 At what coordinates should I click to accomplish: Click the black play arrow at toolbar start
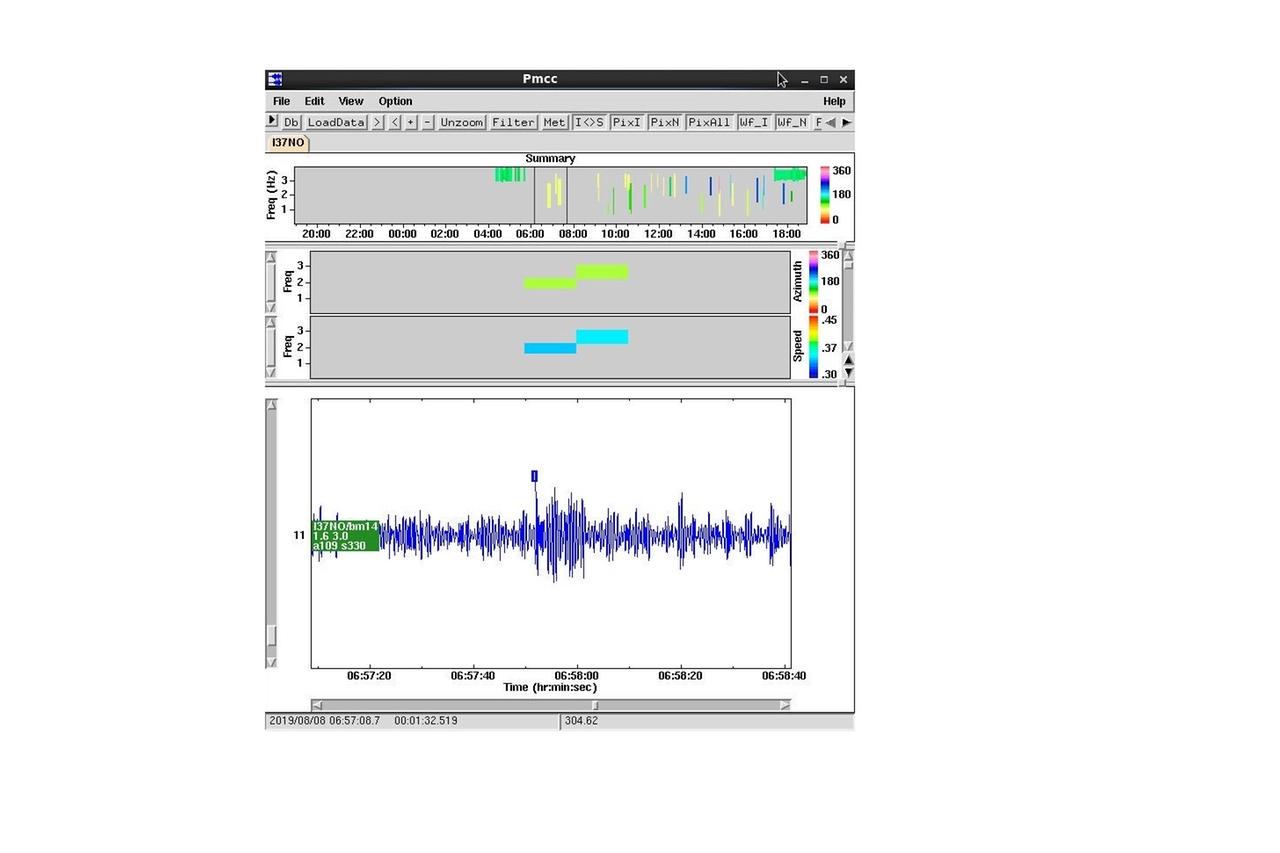tap(272, 121)
